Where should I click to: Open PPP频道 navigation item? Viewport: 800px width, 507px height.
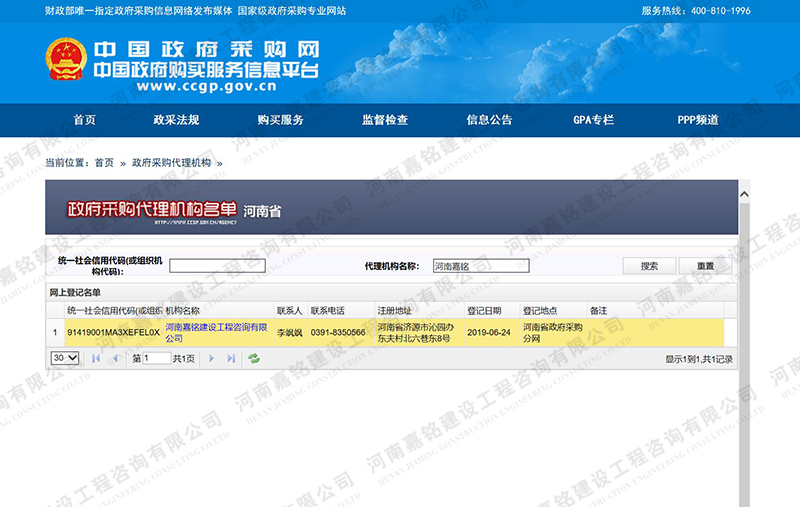pyautogui.click(x=698, y=120)
